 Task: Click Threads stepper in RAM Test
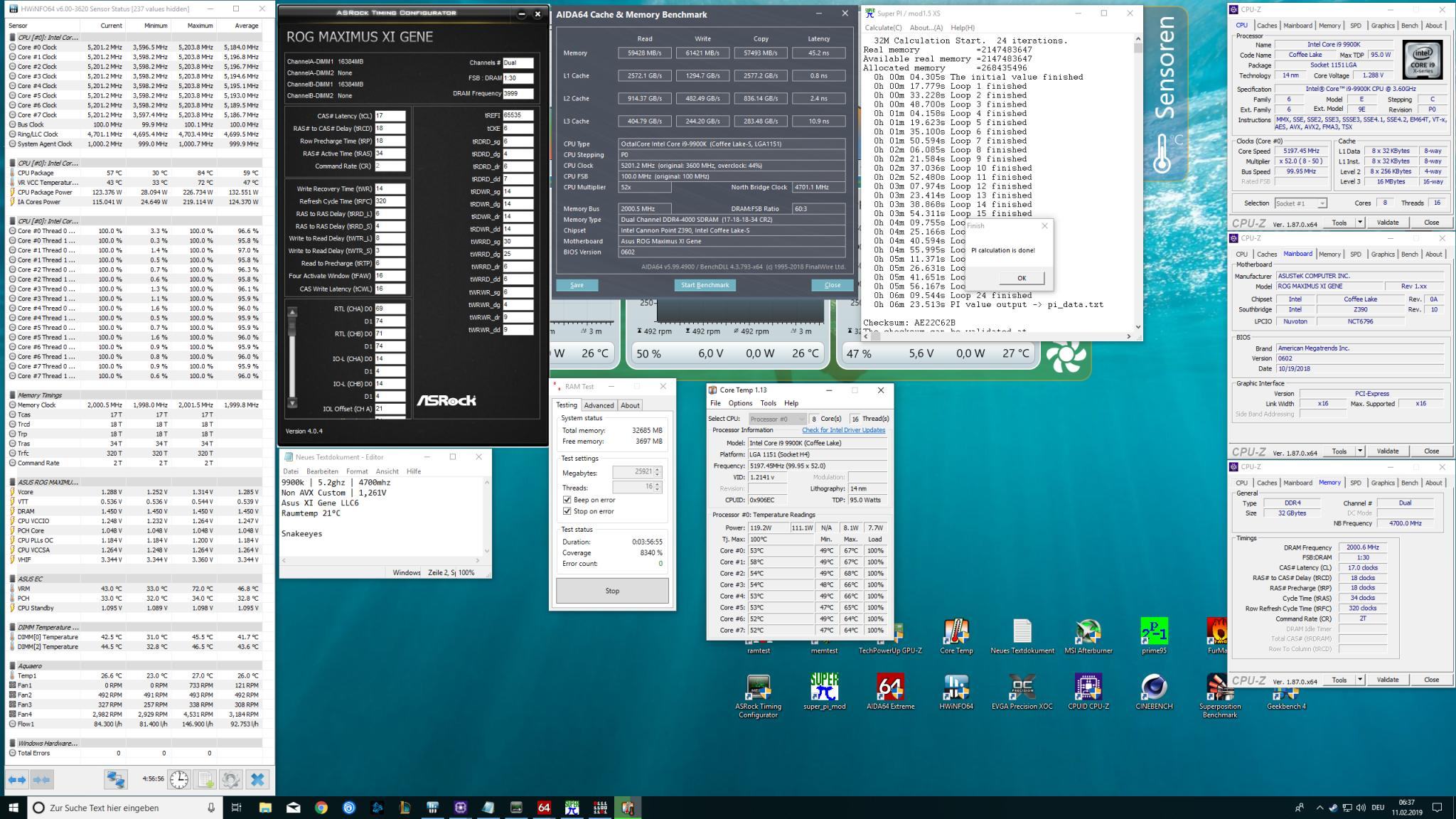658,487
